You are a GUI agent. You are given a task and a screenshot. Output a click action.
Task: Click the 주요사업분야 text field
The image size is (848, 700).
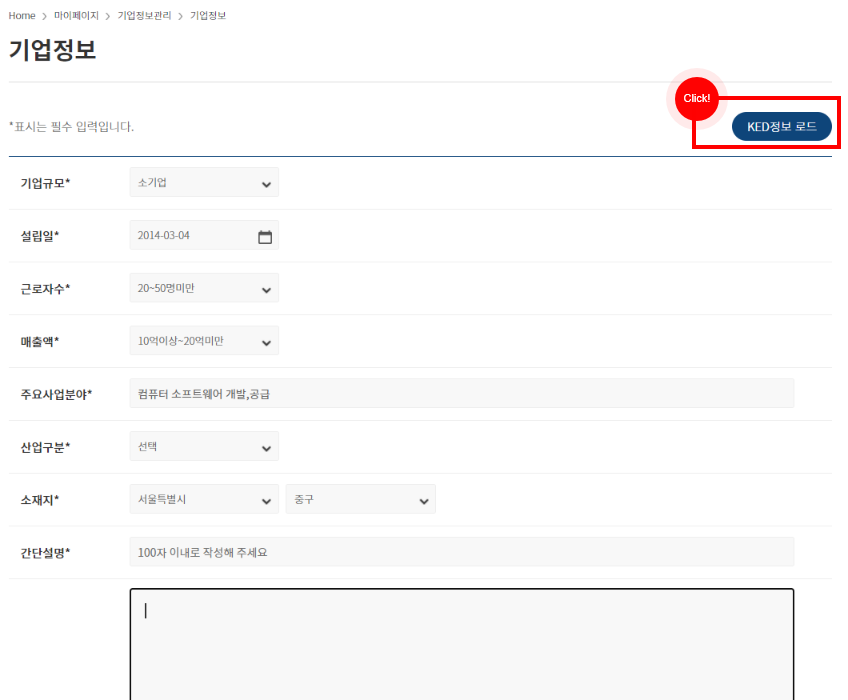tap(461, 393)
